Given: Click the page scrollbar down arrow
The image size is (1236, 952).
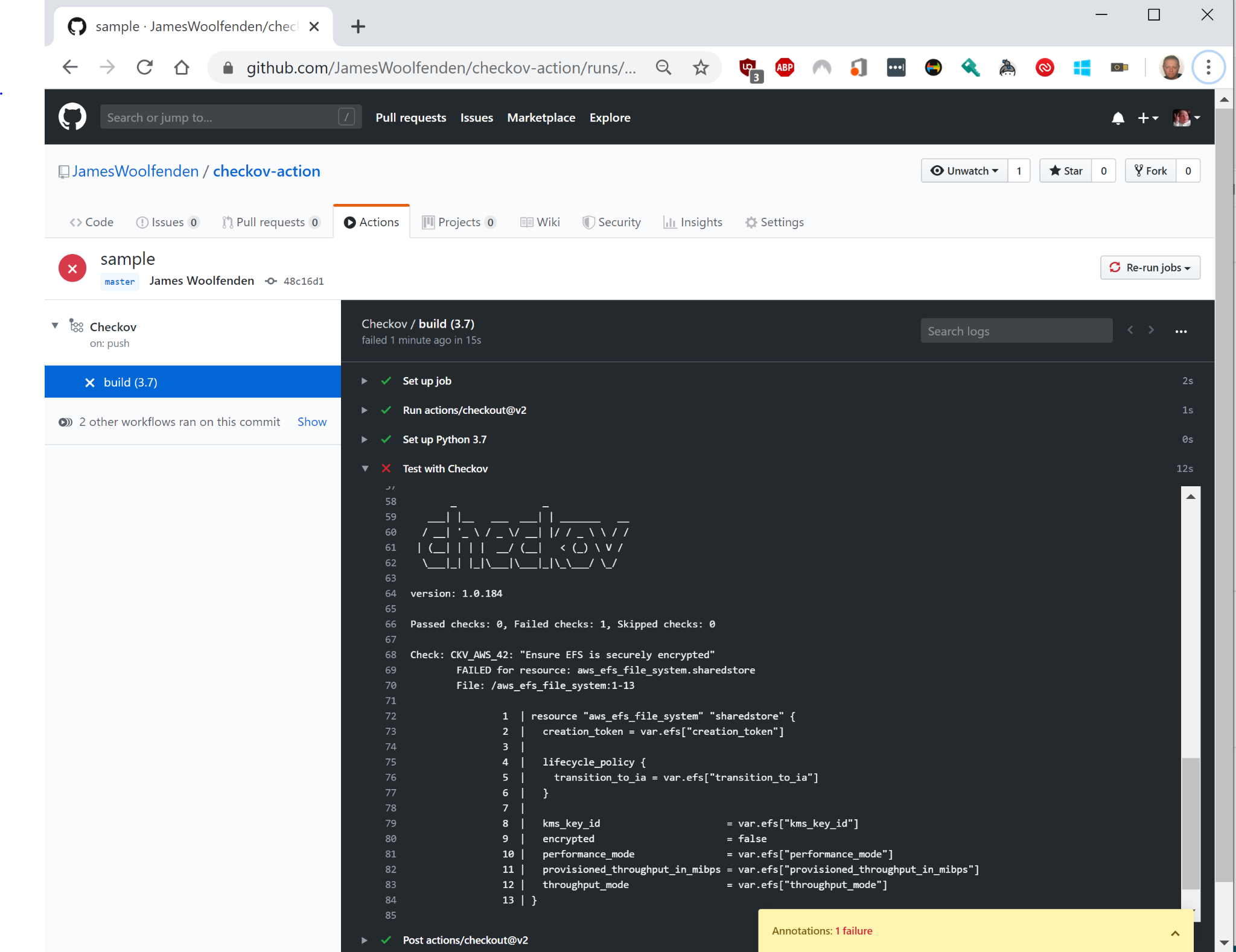Looking at the screenshot, I should click(1224, 942).
